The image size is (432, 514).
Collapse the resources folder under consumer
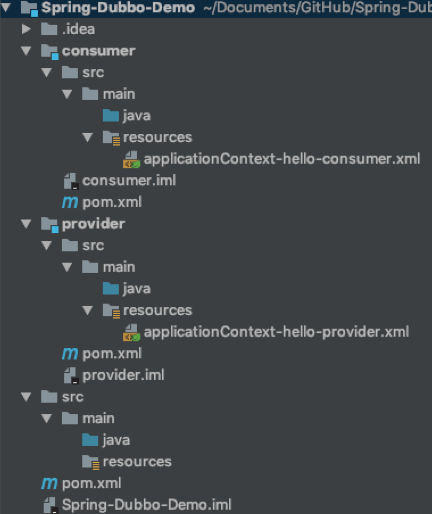click(x=88, y=137)
